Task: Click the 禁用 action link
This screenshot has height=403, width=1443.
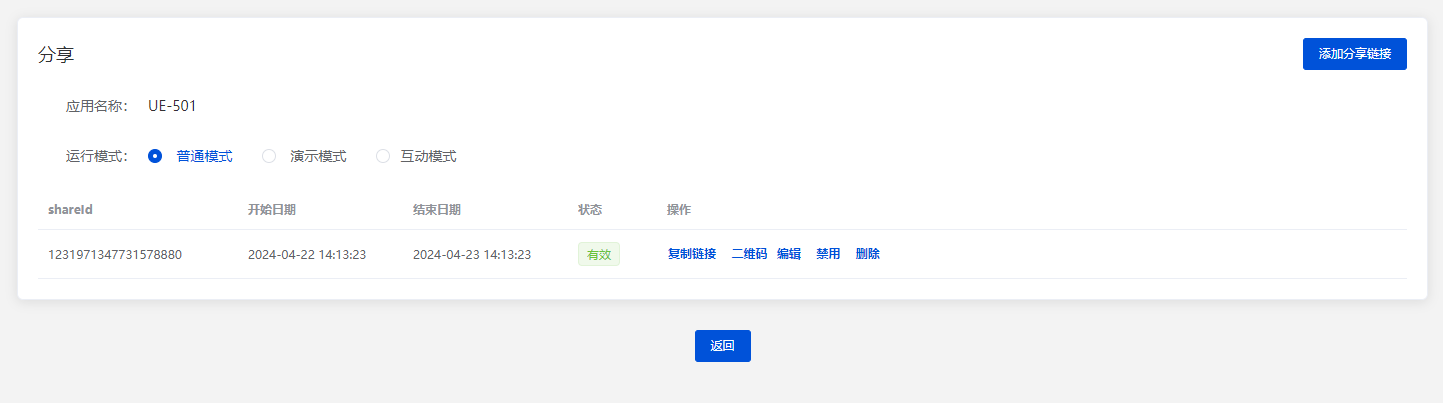Action: tap(828, 254)
